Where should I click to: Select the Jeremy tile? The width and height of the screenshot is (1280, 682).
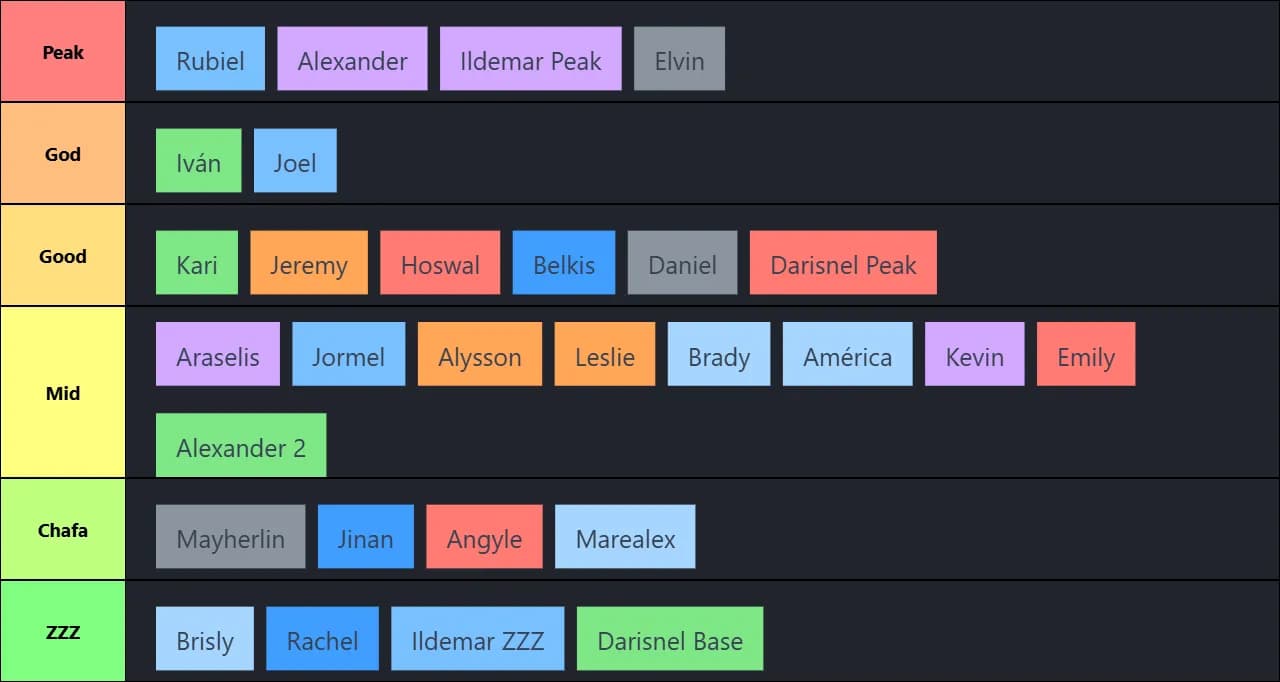click(x=309, y=263)
